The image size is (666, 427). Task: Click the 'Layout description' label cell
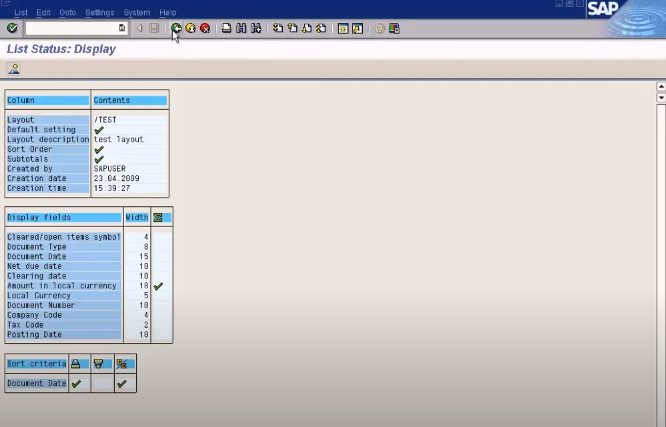coord(48,139)
